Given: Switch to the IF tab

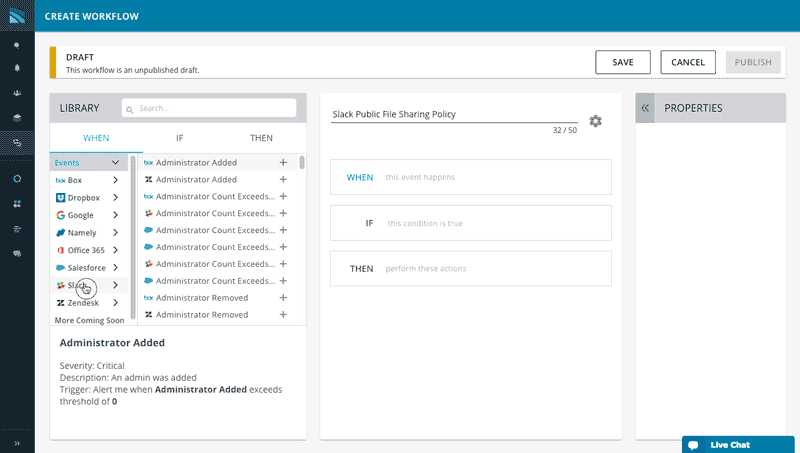Looking at the screenshot, I should 180,138.
